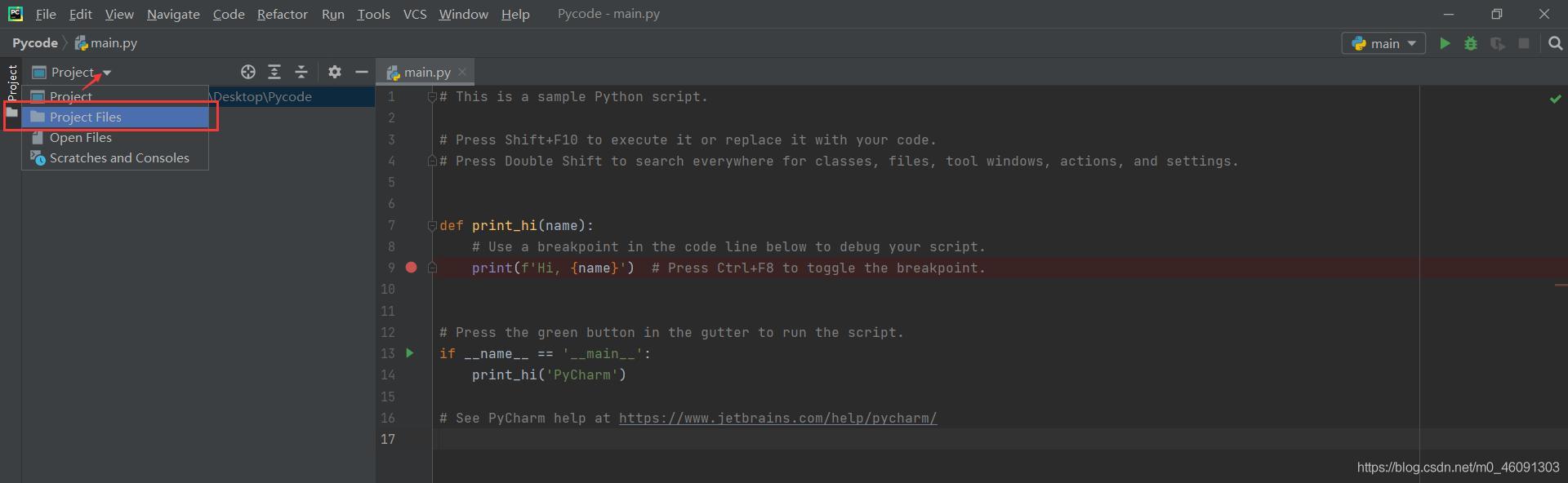Click the Expand All icon in Project panel

274,72
